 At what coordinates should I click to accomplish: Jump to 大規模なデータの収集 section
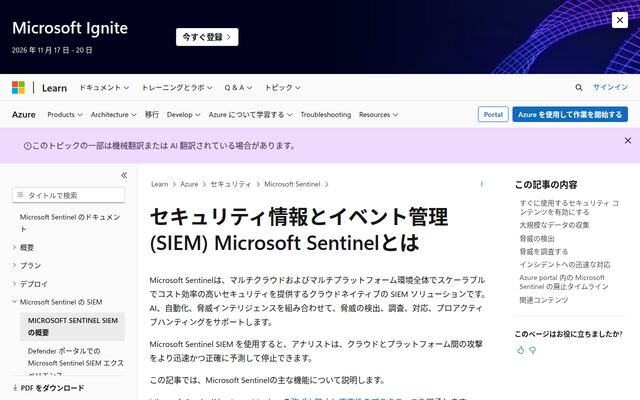(554, 225)
